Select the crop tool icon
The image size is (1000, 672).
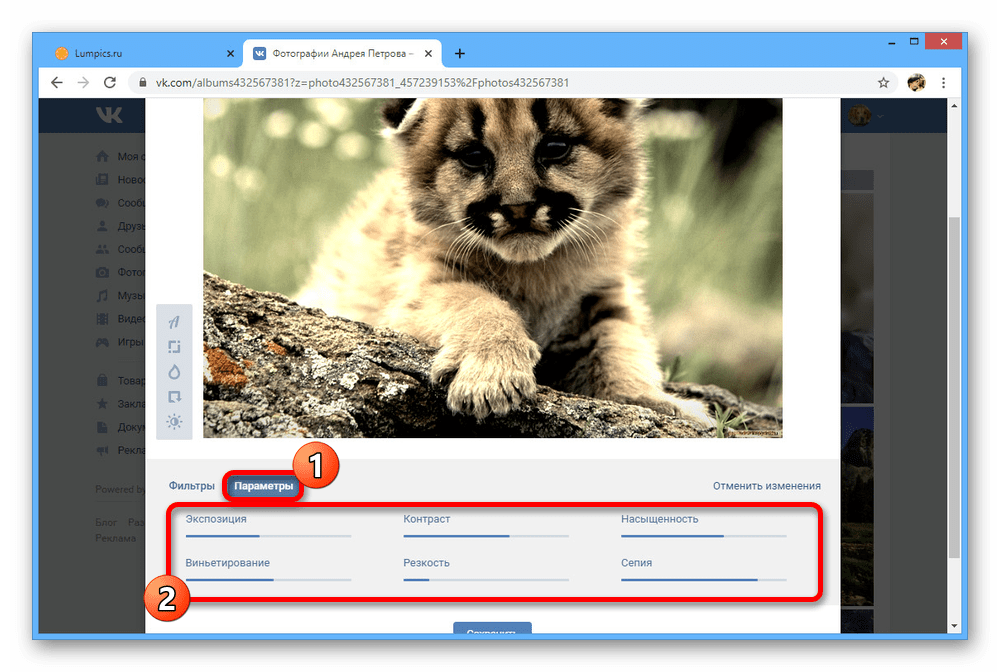coord(174,347)
